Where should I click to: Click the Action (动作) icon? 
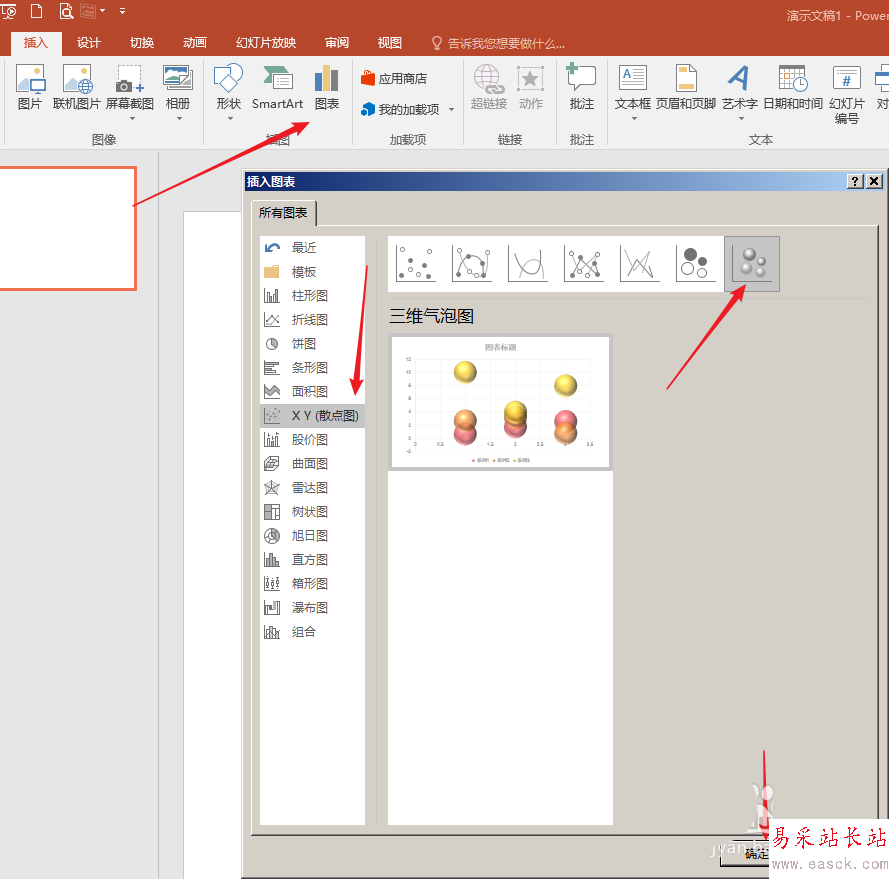click(x=531, y=87)
